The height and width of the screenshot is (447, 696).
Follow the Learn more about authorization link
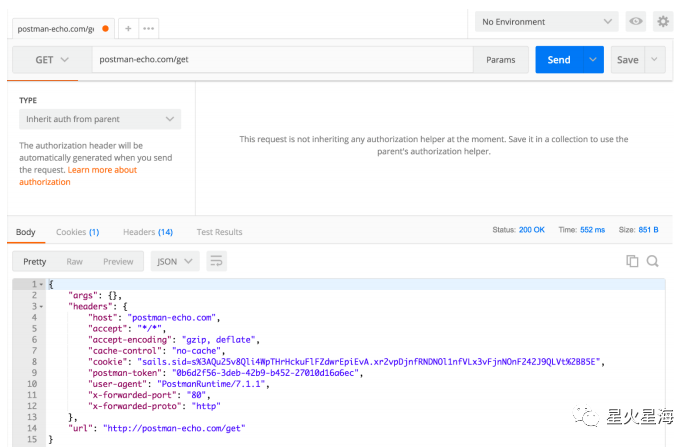pyautogui.click(x=78, y=176)
